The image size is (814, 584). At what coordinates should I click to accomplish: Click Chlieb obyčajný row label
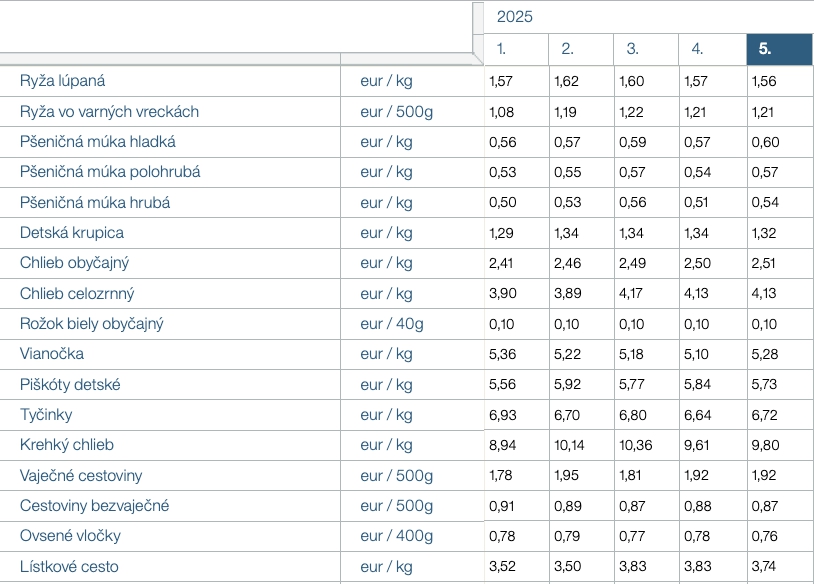click(74, 263)
